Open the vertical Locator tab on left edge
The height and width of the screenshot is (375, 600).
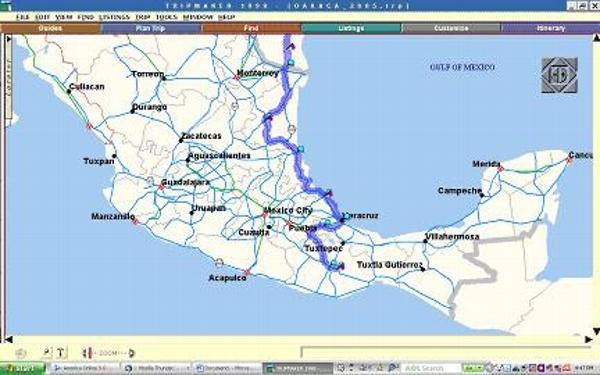tap(8, 81)
